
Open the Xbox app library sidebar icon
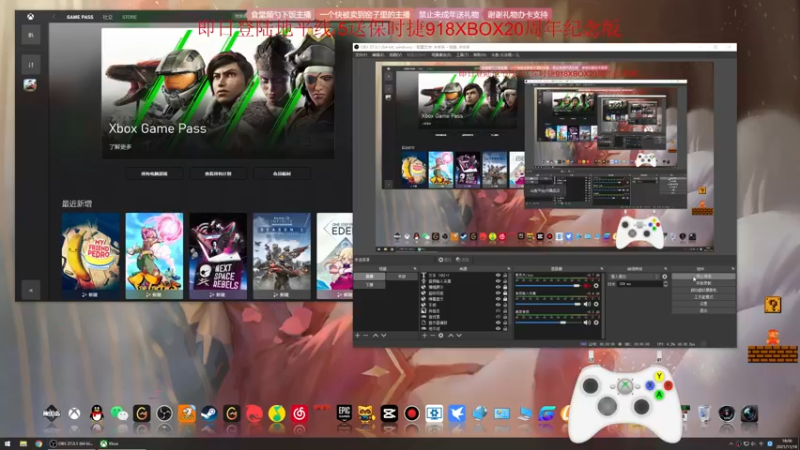tap(31, 35)
